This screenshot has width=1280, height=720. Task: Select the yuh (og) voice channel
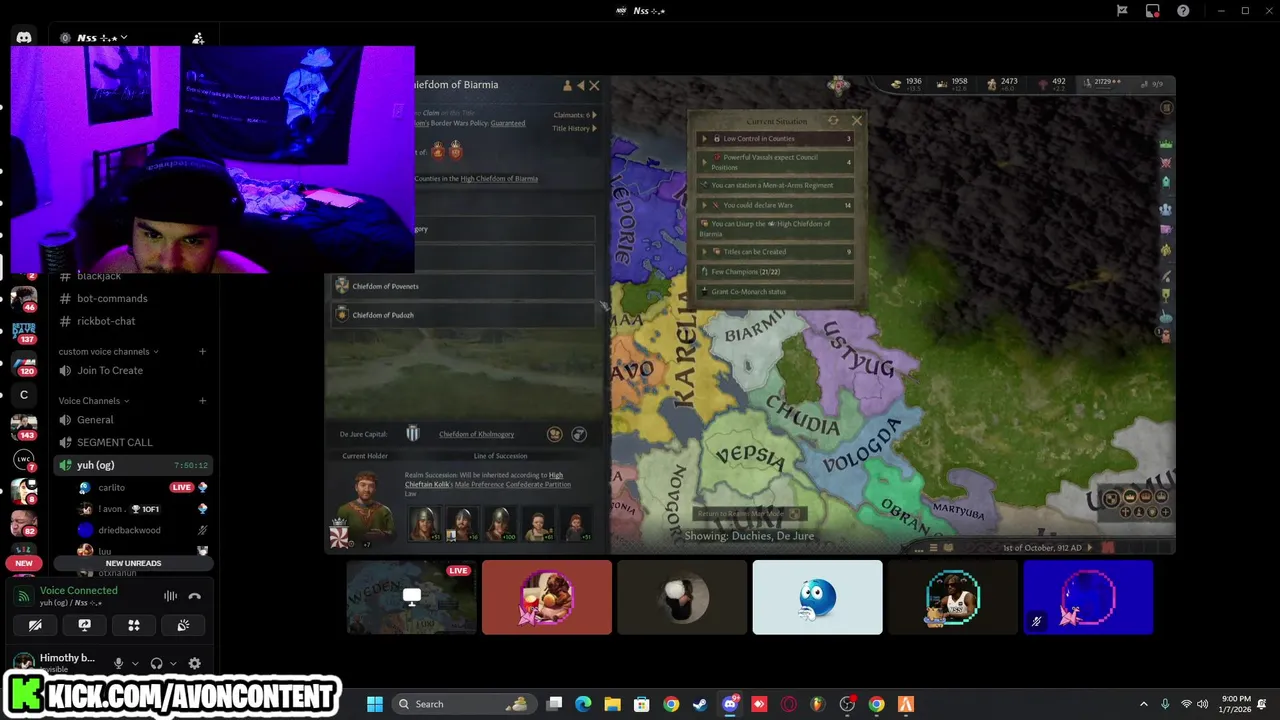[x=133, y=465]
